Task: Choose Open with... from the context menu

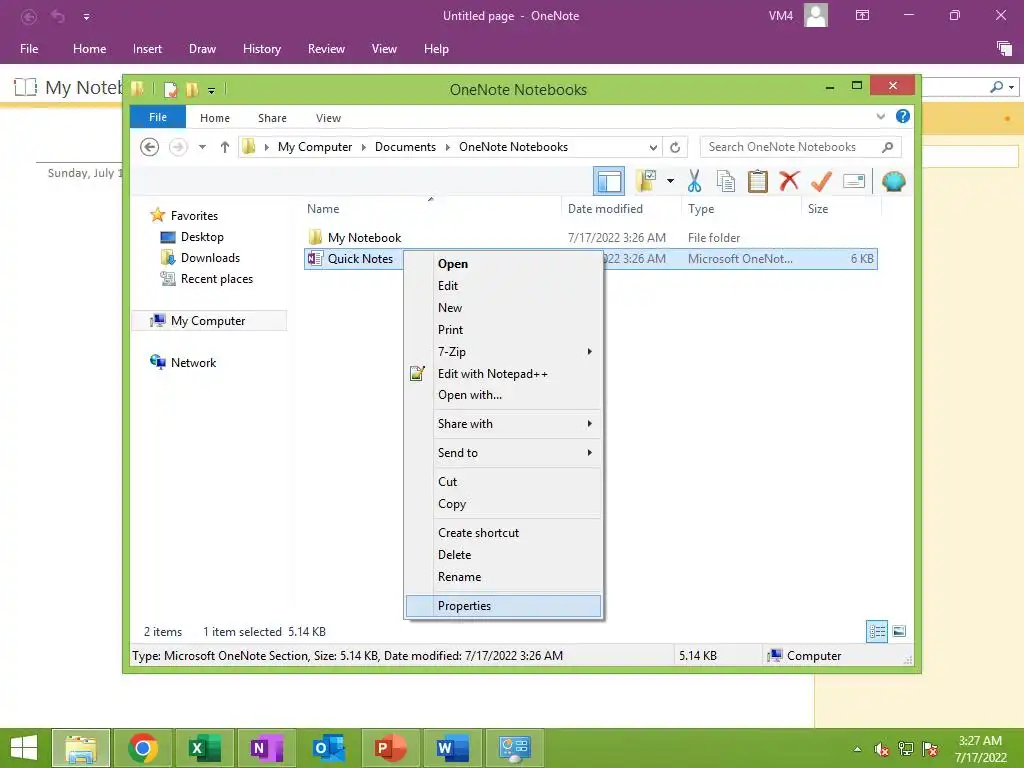Action: (x=503, y=394)
